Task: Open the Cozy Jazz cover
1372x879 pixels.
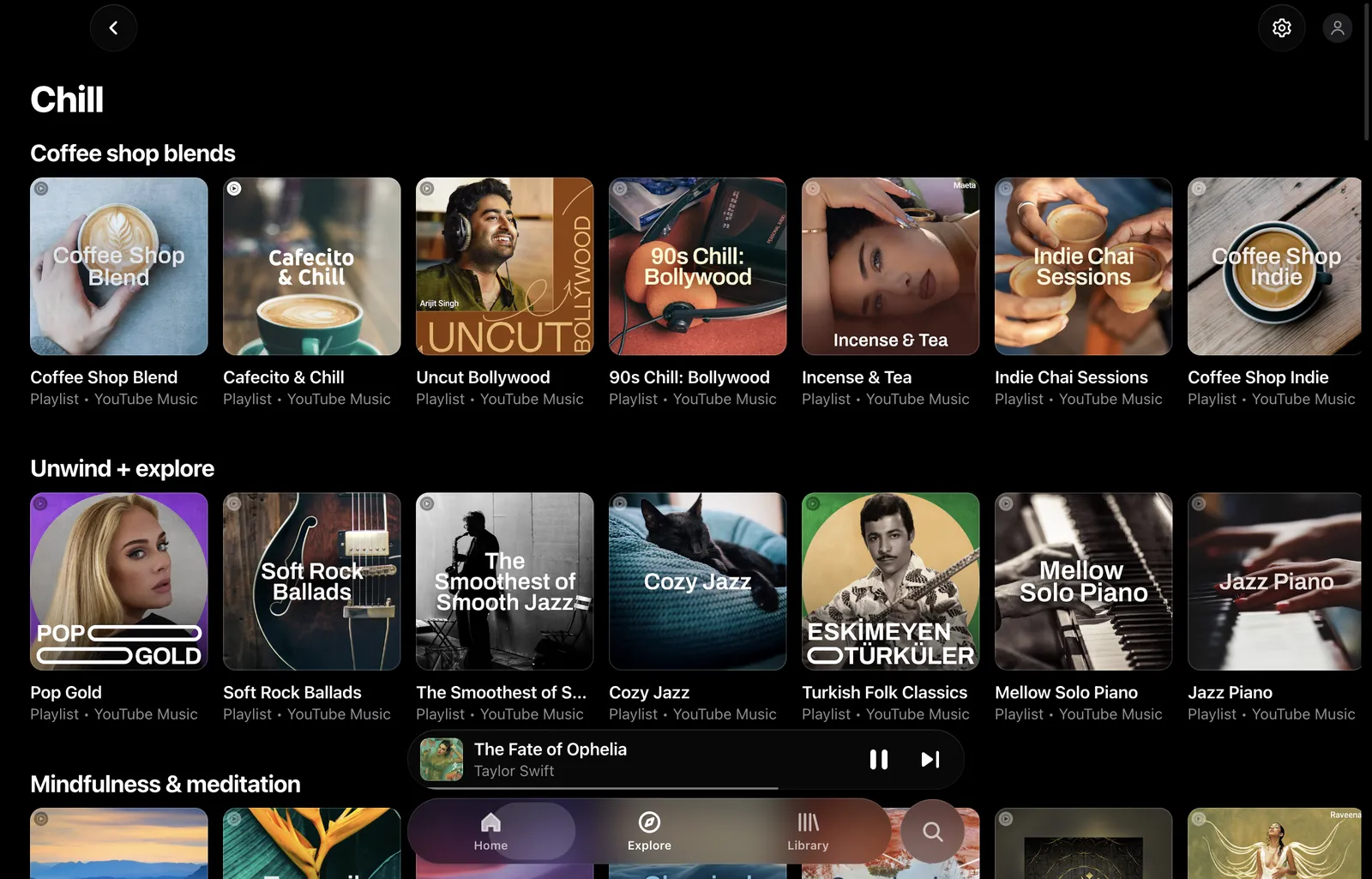Action: [698, 581]
